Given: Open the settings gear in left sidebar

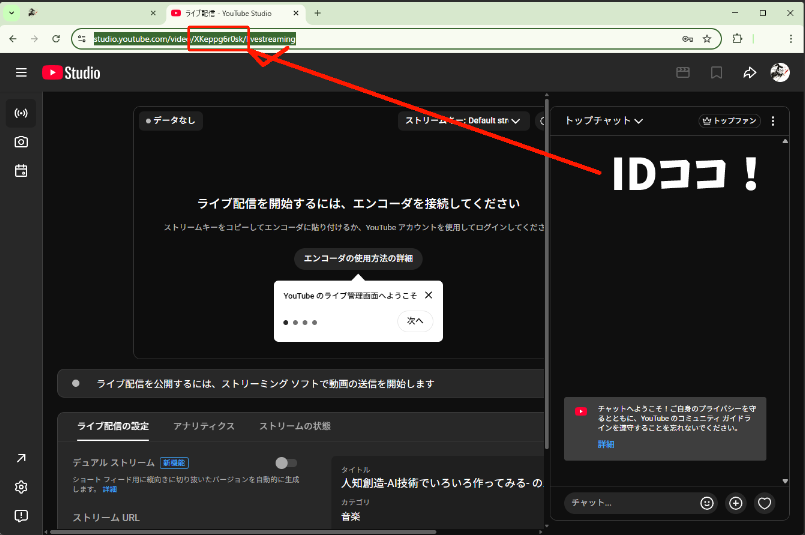Looking at the screenshot, I should tap(21, 487).
